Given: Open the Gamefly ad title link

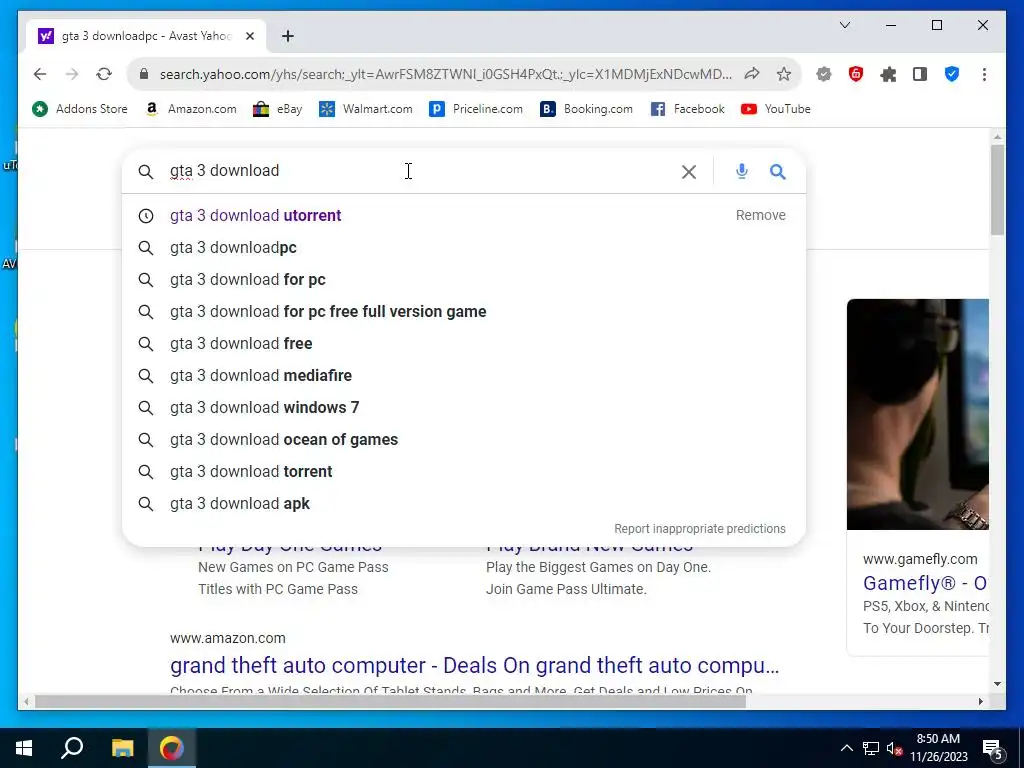Looking at the screenshot, I should pyautogui.click(x=925, y=583).
